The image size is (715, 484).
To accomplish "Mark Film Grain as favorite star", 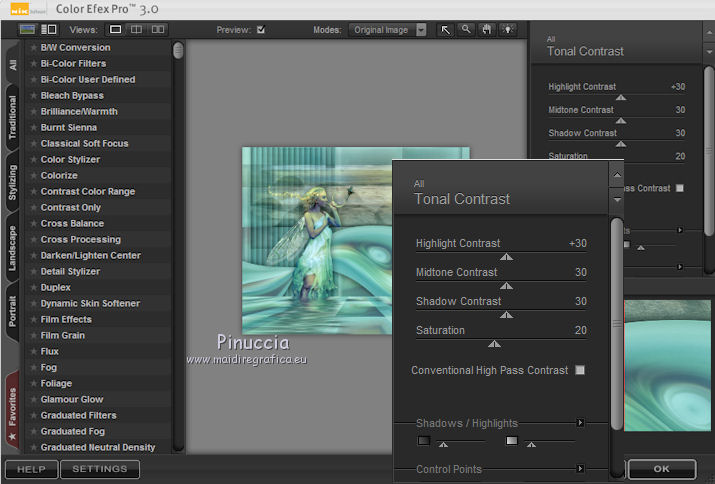I will point(33,335).
